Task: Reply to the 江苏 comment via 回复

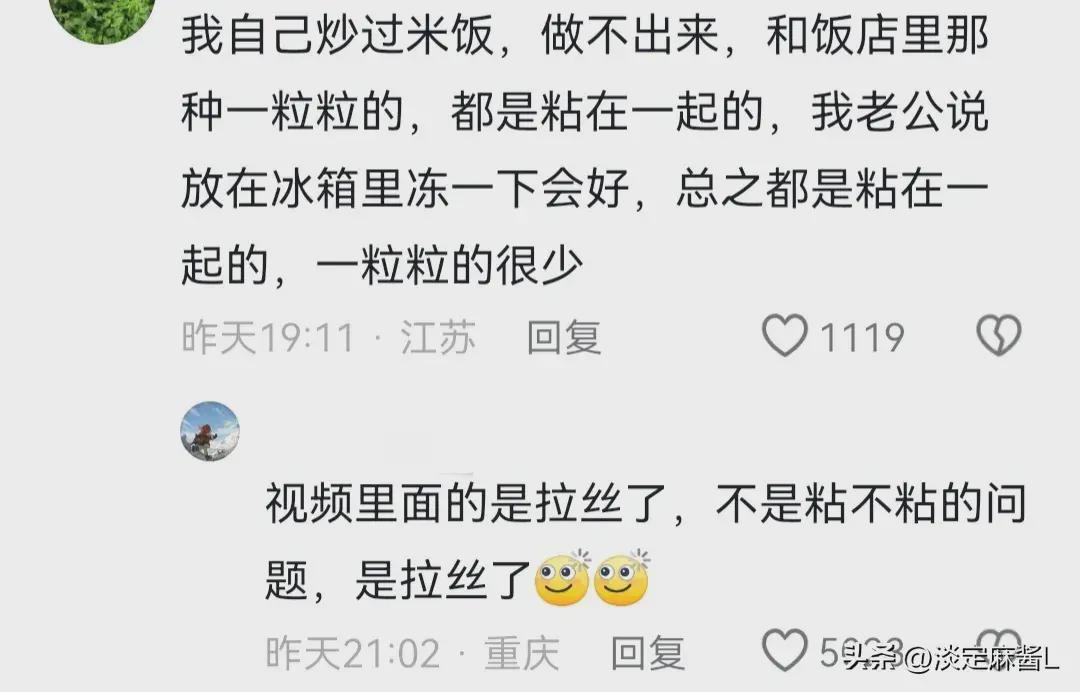Action: click(x=564, y=337)
